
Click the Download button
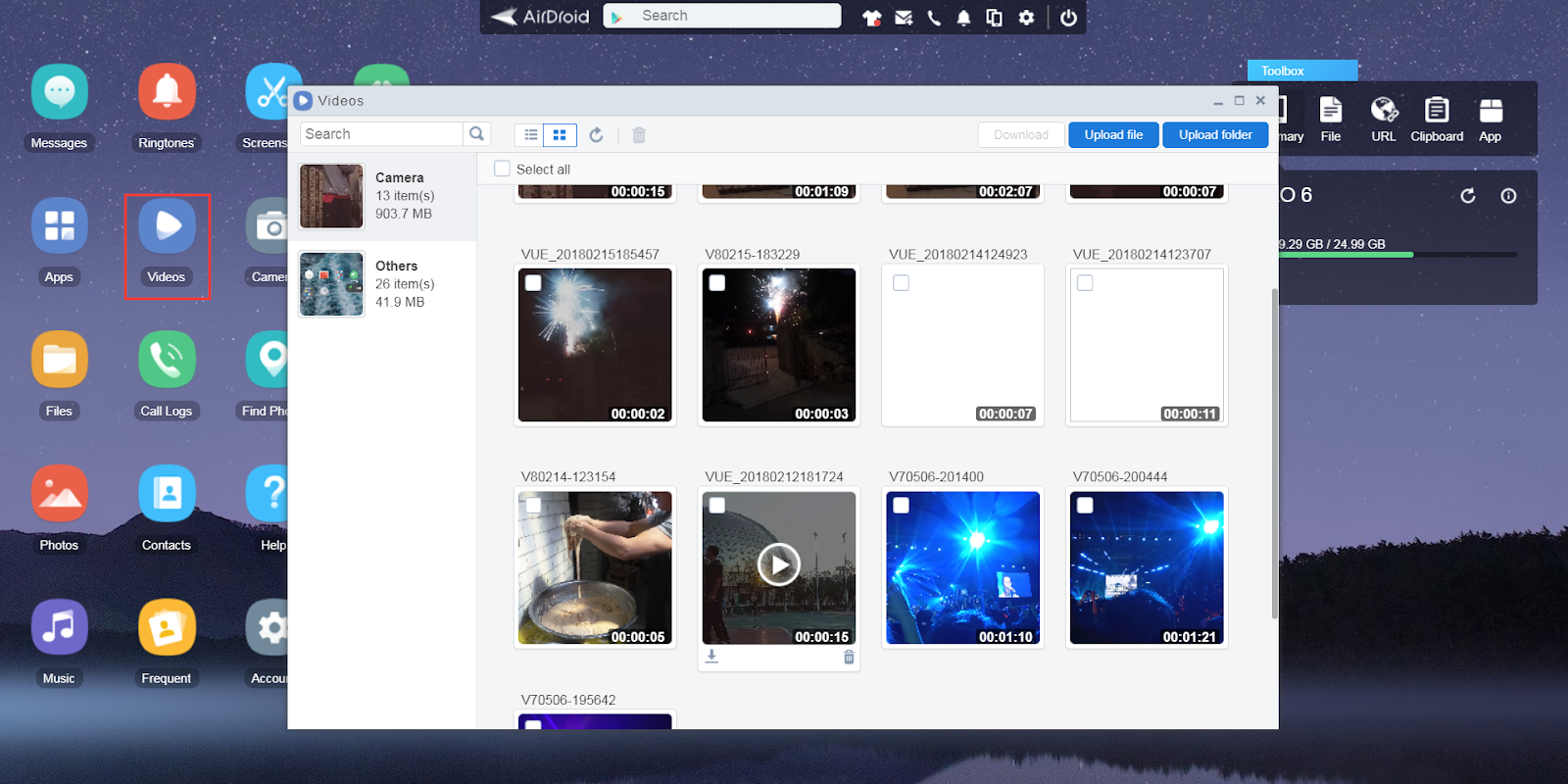1021,135
